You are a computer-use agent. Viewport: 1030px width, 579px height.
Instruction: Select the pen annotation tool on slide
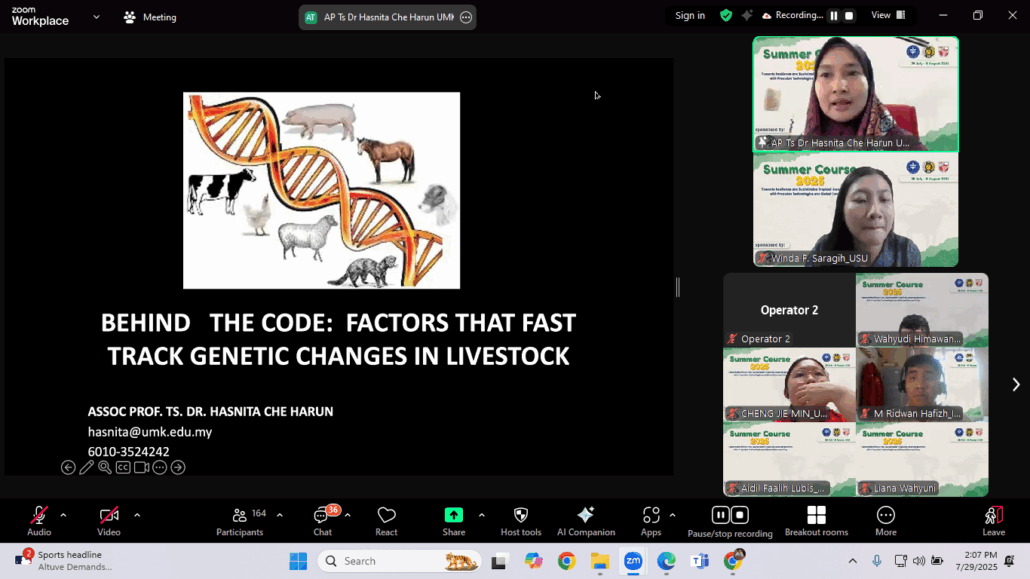click(x=86, y=467)
